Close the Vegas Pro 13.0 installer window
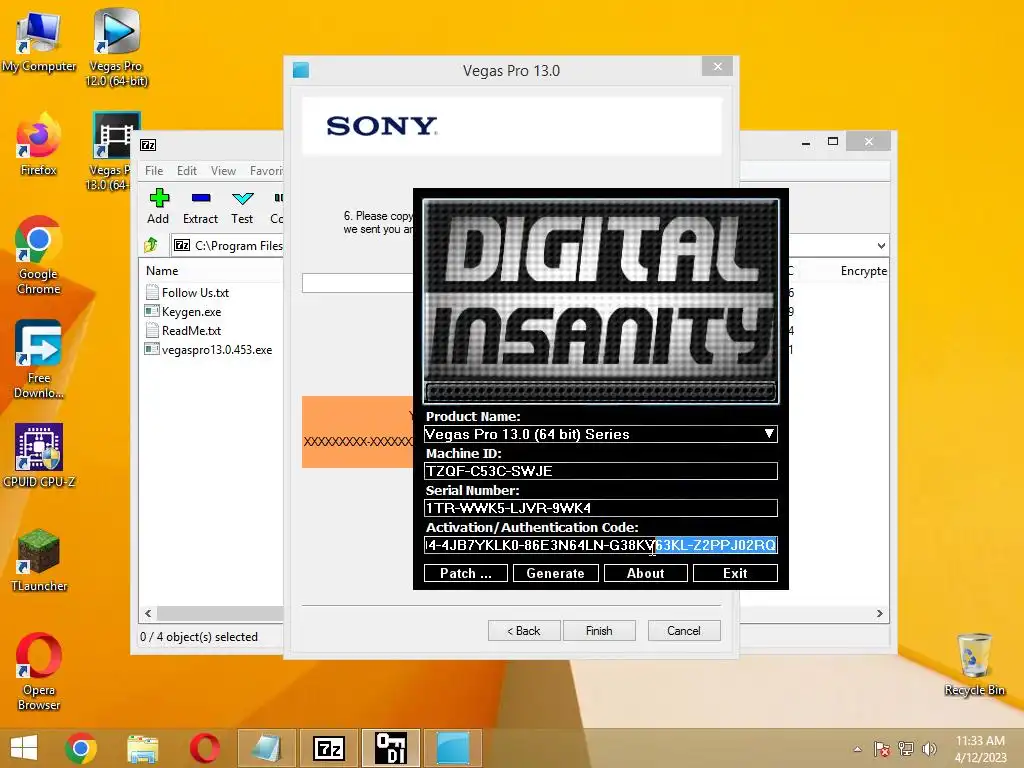The image size is (1024, 768). [x=718, y=67]
